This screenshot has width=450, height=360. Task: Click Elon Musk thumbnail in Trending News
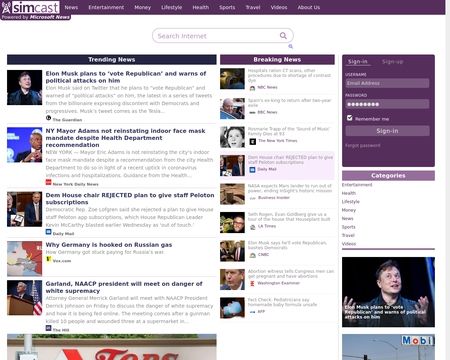click(25, 87)
